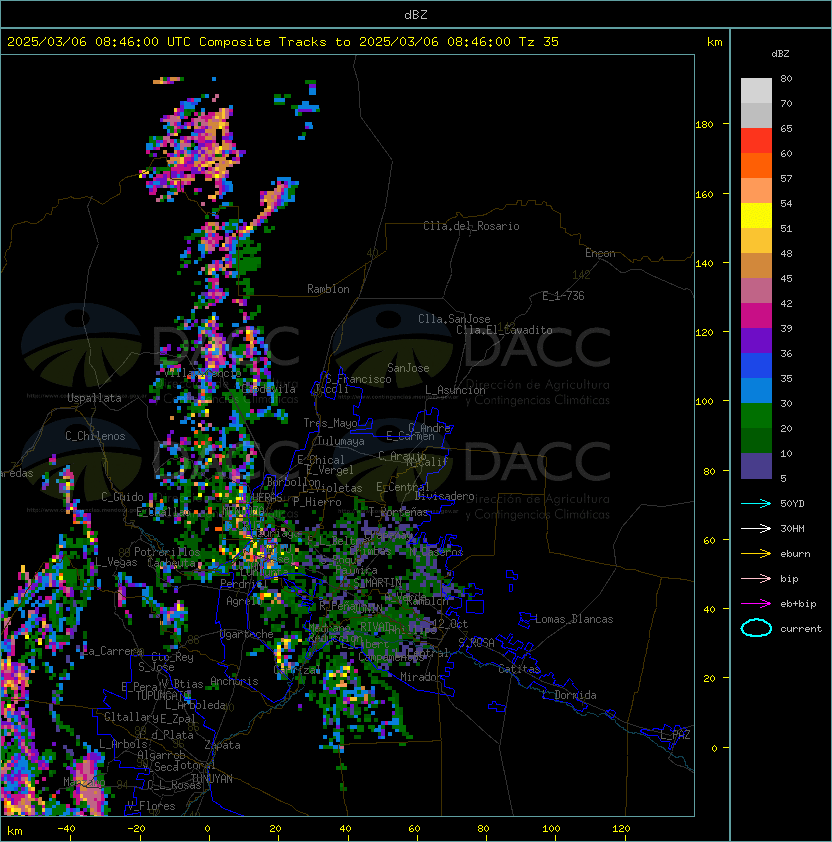Select the bright yellow 51-54 dBZ swatch
Viewport: 832px width, 842px height.
click(756, 215)
